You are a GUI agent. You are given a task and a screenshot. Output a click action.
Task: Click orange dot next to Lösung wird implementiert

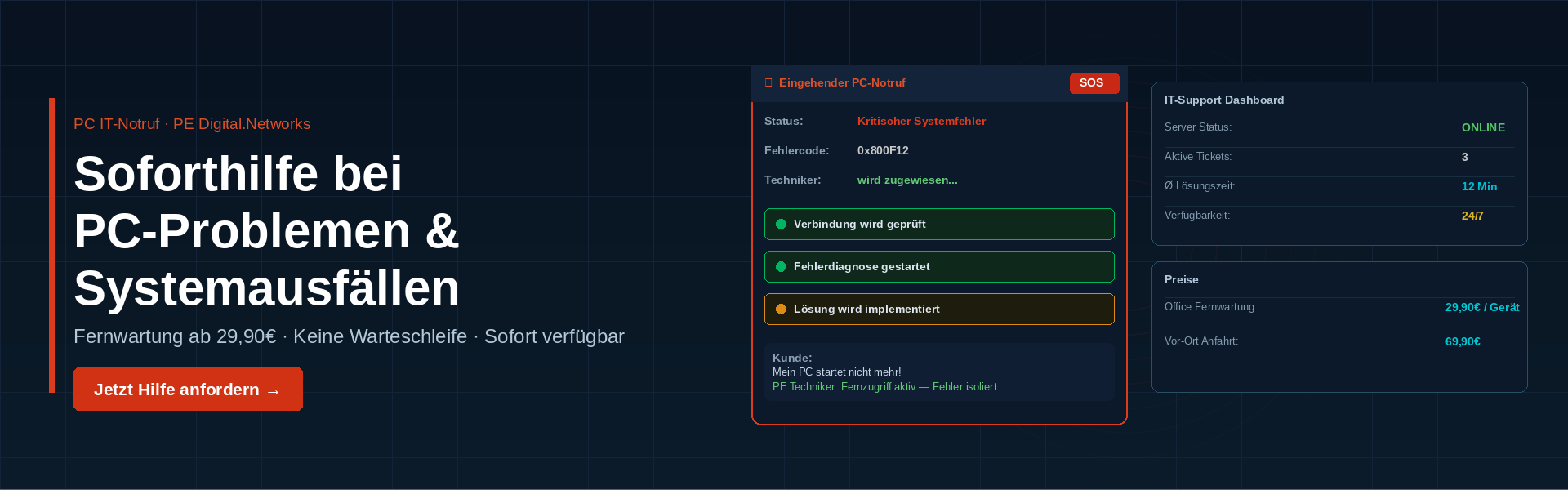(781, 310)
